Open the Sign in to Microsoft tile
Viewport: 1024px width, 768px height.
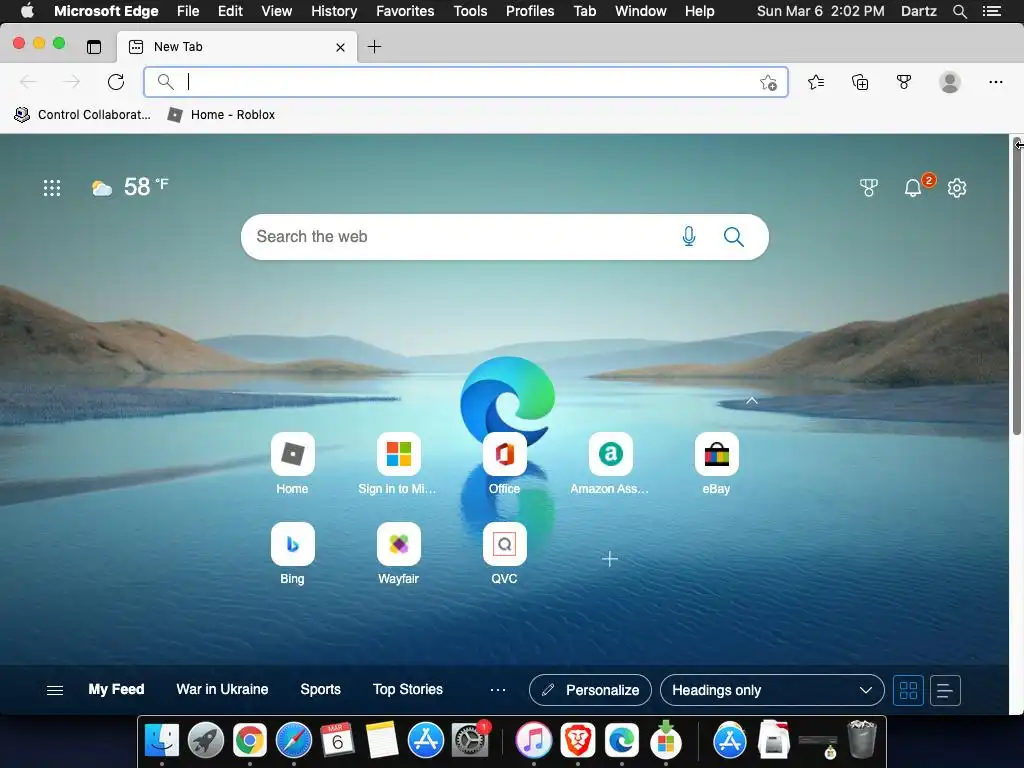(x=398, y=464)
